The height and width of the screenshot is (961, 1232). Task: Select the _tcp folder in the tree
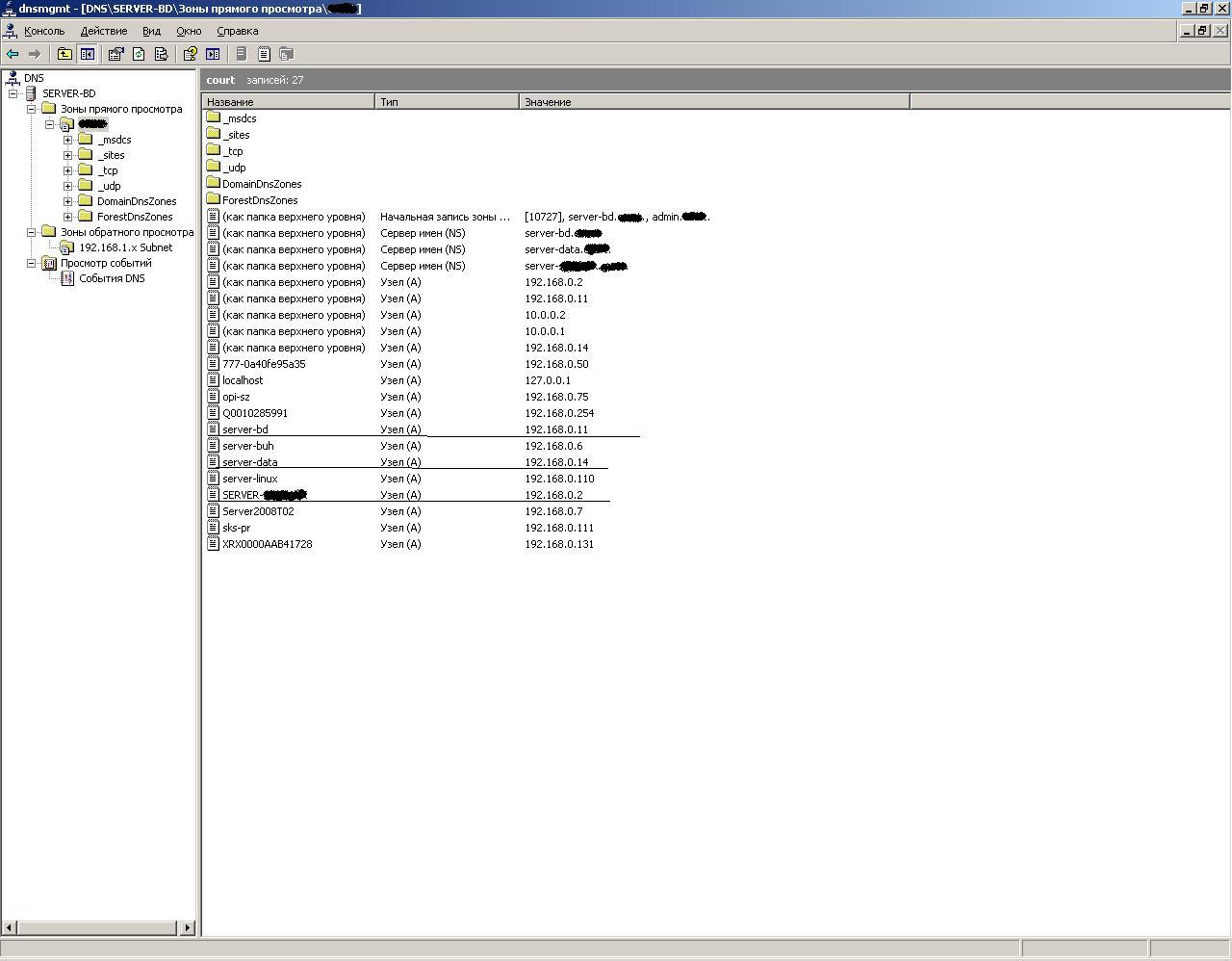[x=108, y=170]
